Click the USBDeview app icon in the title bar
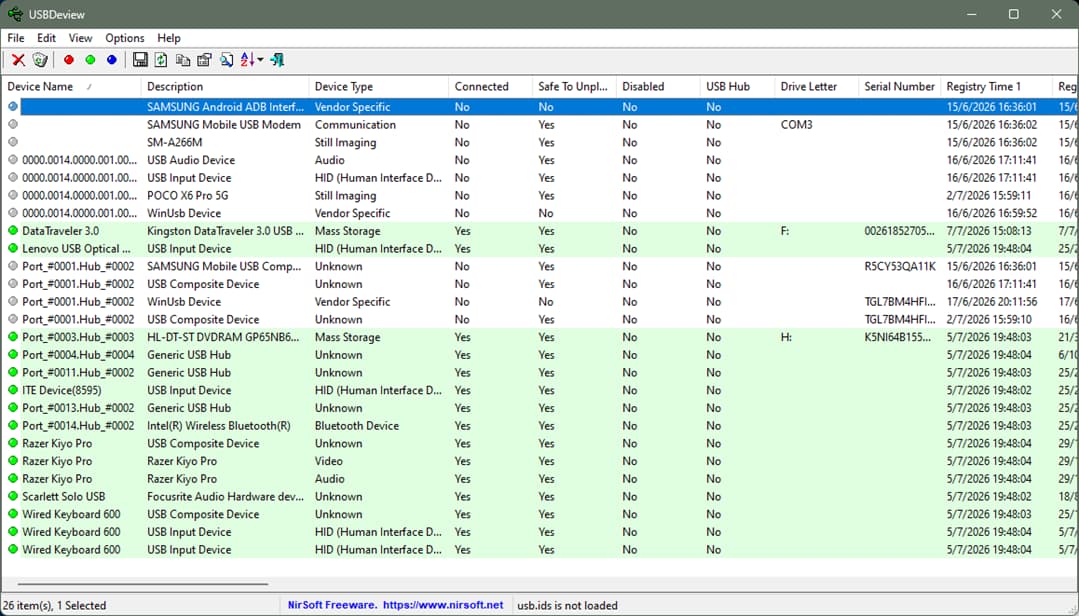Viewport: 1079px width, 616px height. pos(15,14)
